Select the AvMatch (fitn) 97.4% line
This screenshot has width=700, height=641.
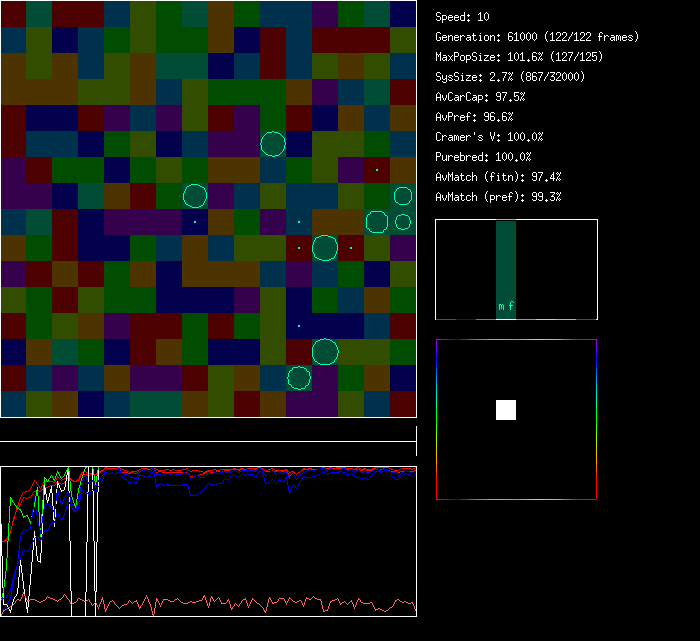coord(498,177)
